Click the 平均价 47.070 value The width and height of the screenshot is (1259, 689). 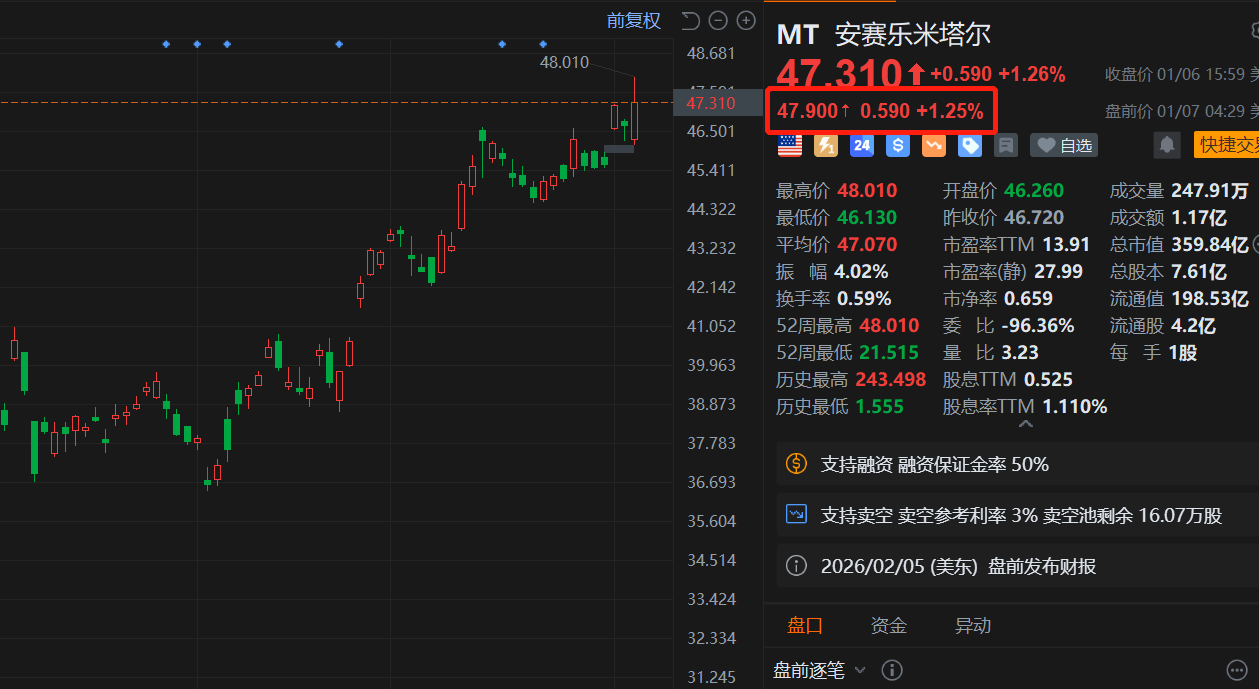point(867,244)
